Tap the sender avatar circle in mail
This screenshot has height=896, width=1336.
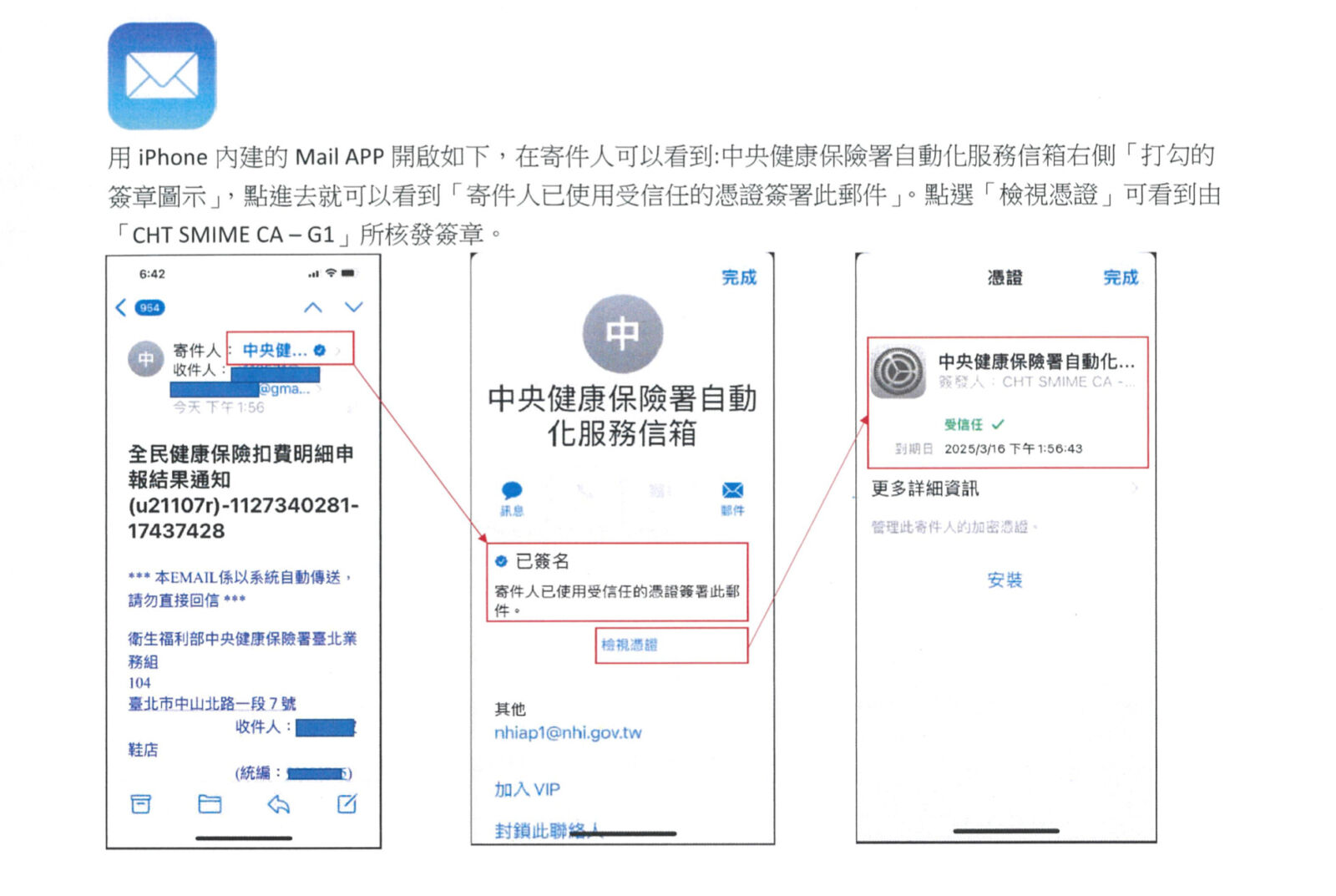(x=145, y=359)
